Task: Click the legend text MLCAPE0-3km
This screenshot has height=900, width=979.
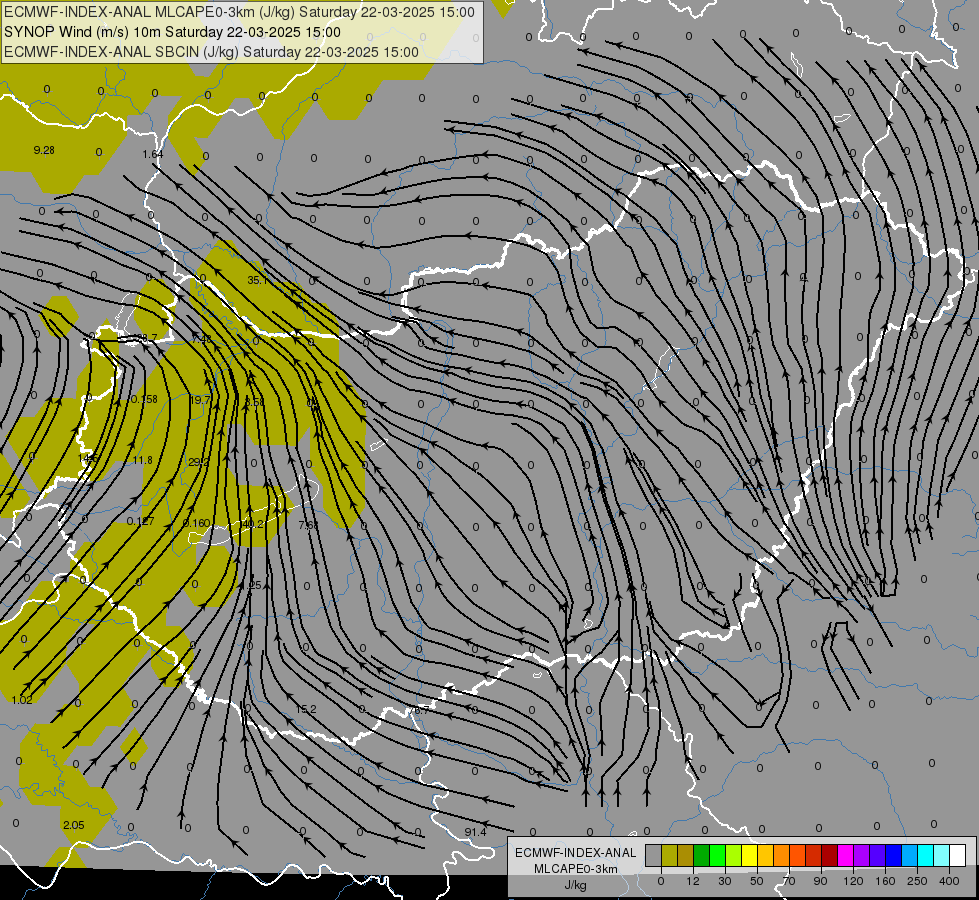Action: 576,869
